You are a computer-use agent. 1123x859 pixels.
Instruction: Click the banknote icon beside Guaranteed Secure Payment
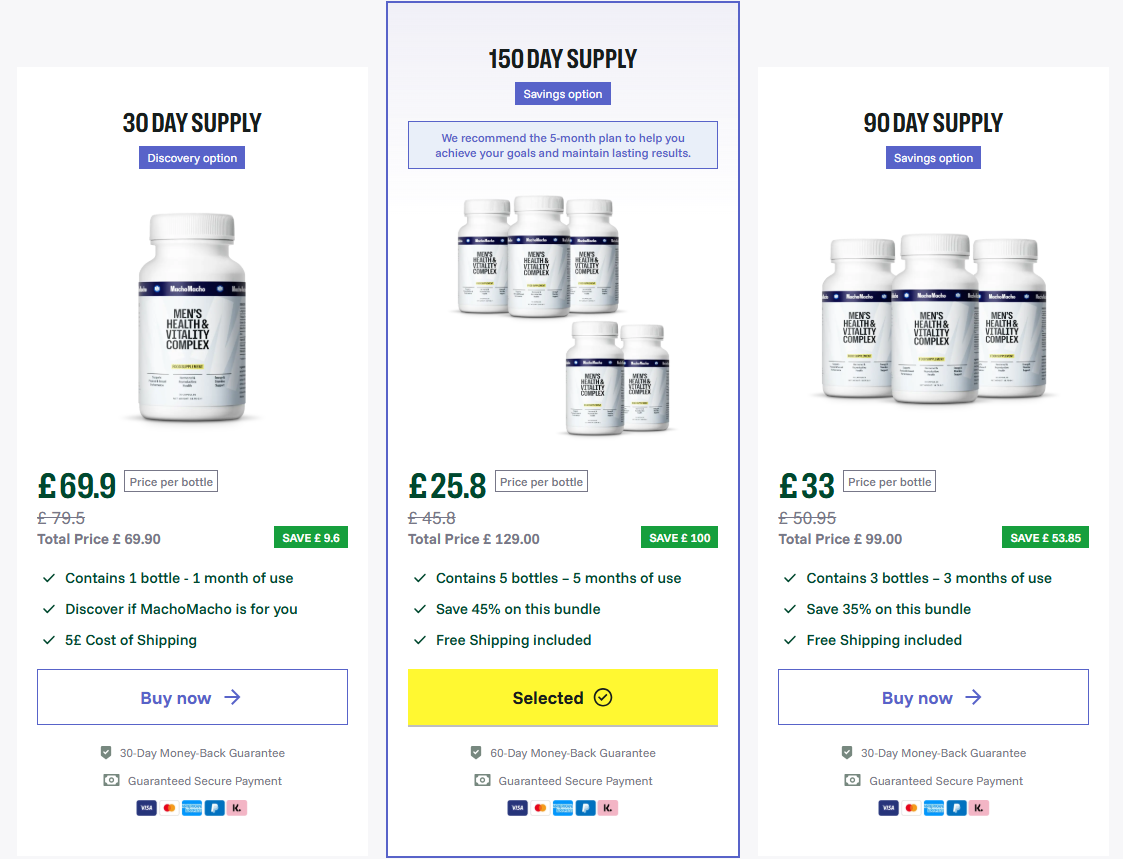click(x=112, y=781)
